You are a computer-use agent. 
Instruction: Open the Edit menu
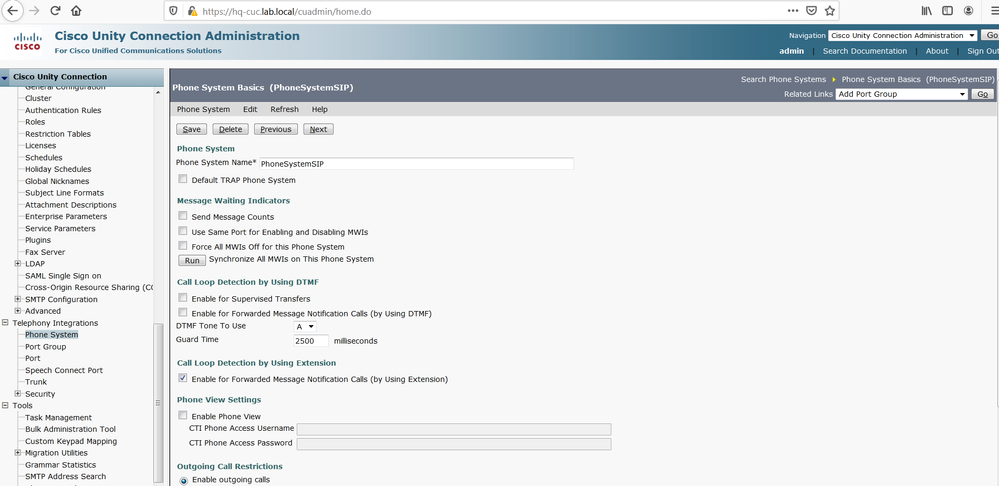pyautogui.click(x=250, y=110)
